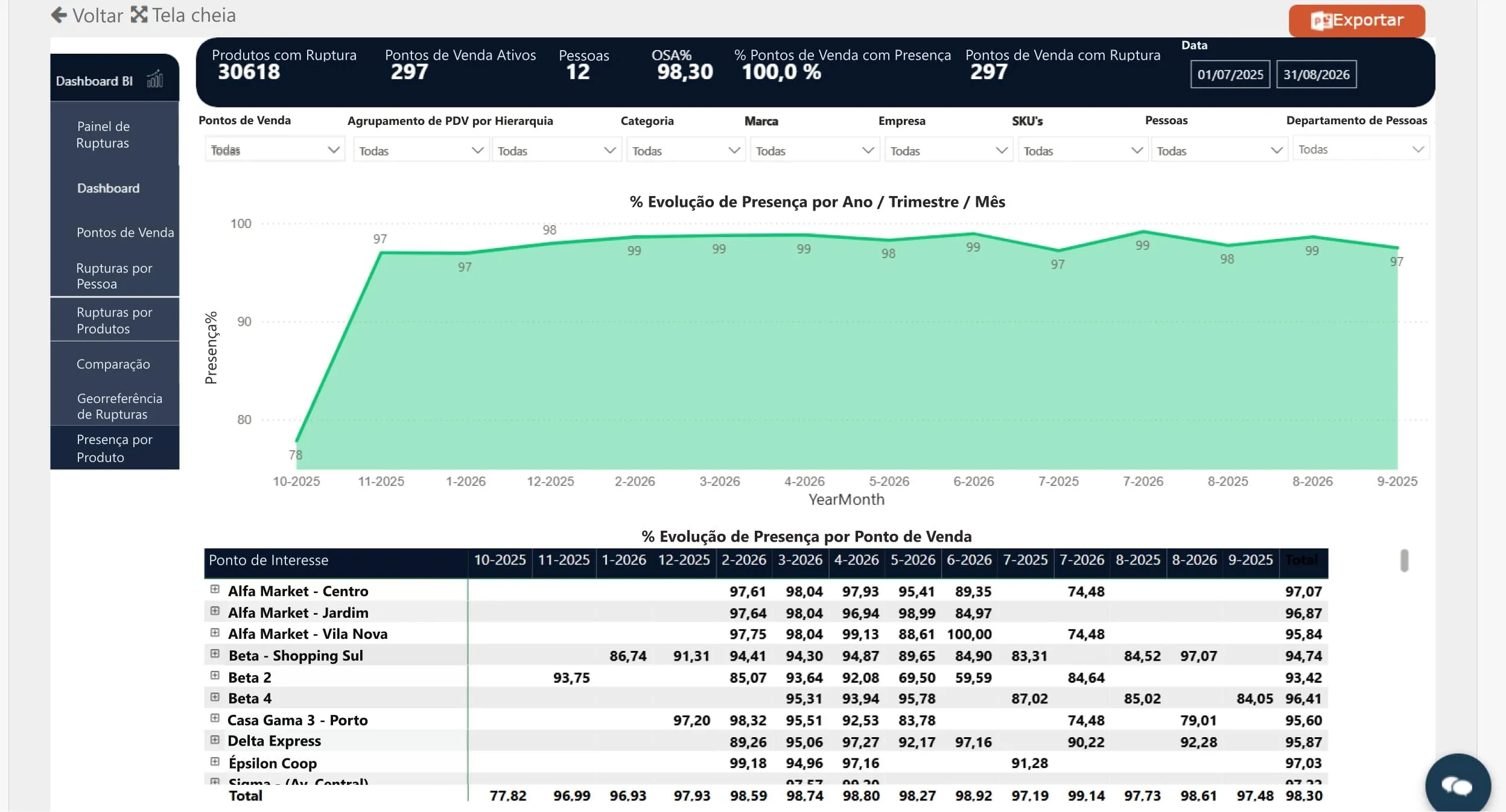
Task: Expand the Beta - Shopping Sul row
Action: 215,654
